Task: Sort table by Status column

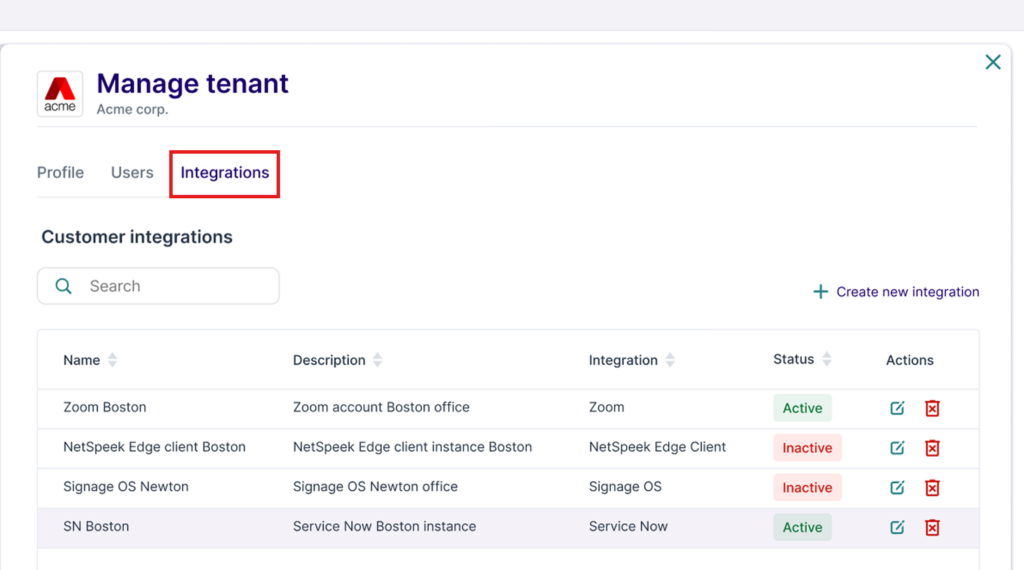Action: [x=827, y=359]
